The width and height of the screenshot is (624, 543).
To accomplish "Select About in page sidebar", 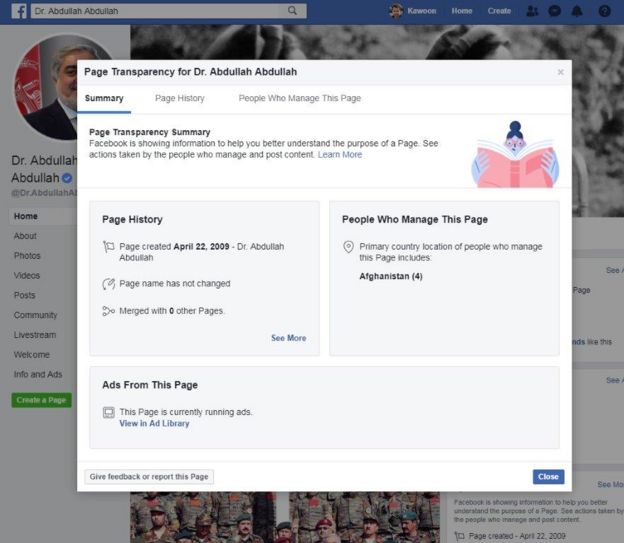I will [x=25, y=236].
